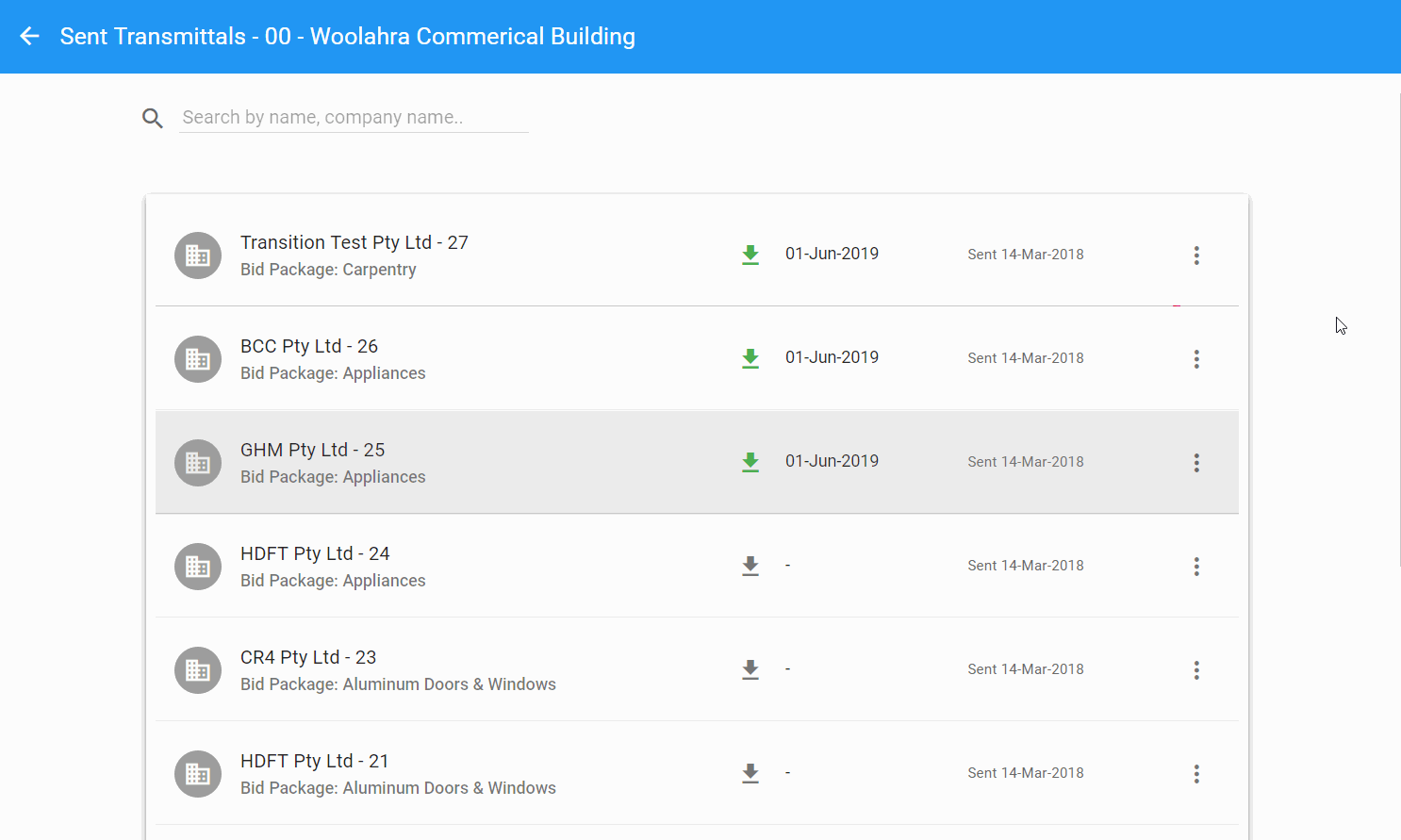This screenshot has width=1401, height=840.
Task: Click Sent 14-Mar-2018 in Transition Test row
Action: (1026, 255)
